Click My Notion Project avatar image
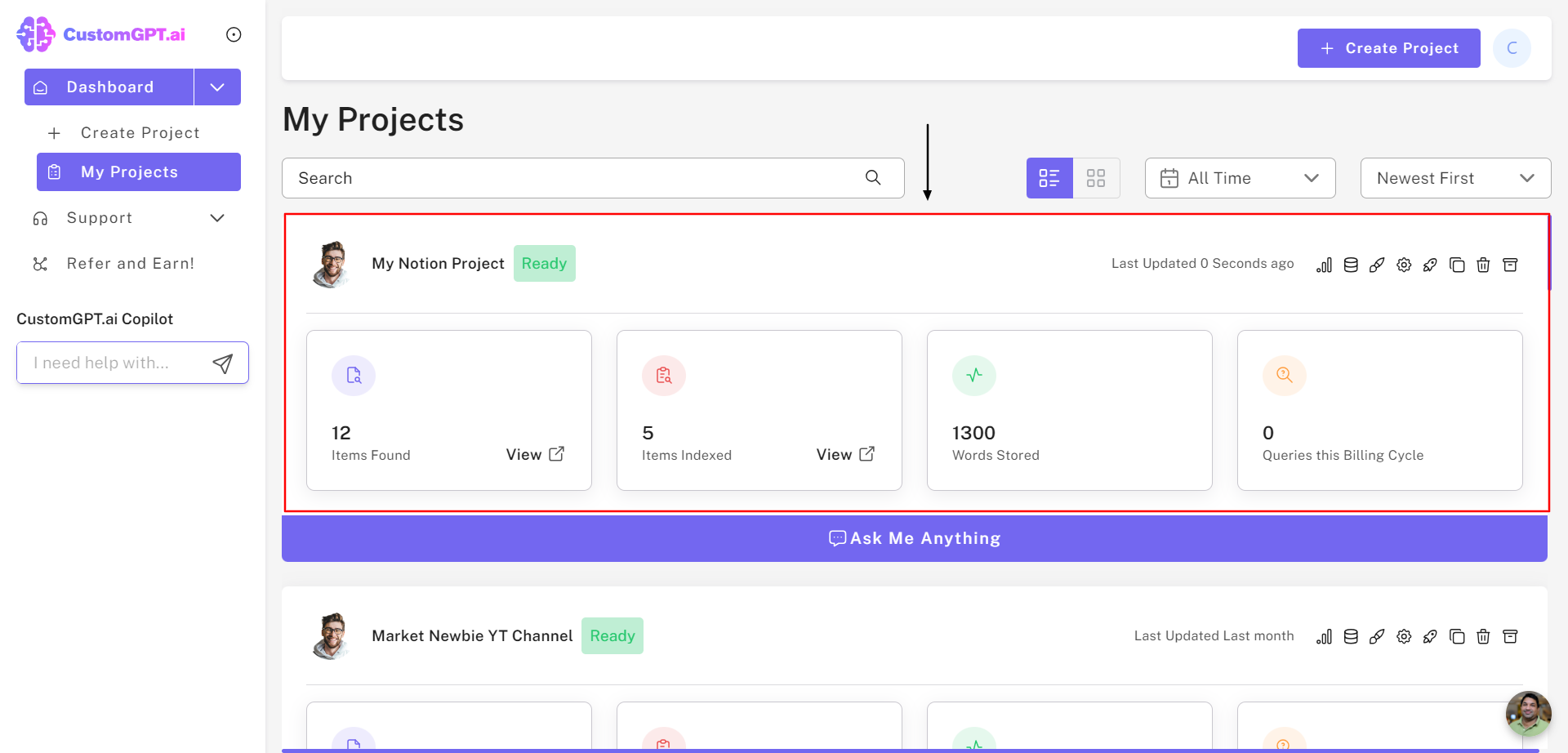Screen dimensions: 1568x753 [331, 264]
